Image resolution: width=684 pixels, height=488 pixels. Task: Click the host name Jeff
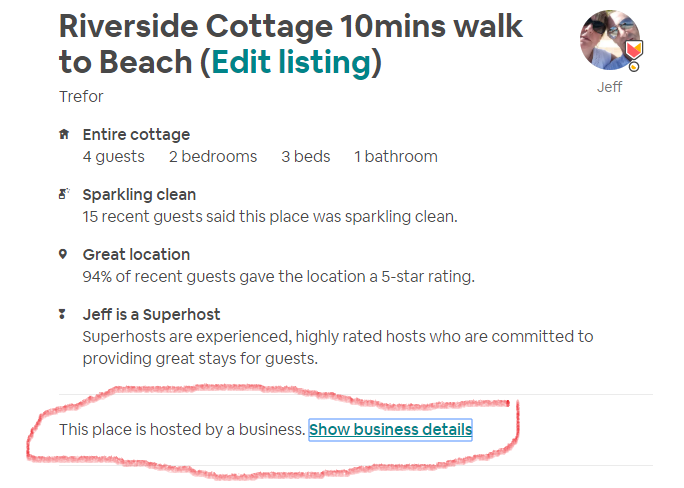(609, 87)
